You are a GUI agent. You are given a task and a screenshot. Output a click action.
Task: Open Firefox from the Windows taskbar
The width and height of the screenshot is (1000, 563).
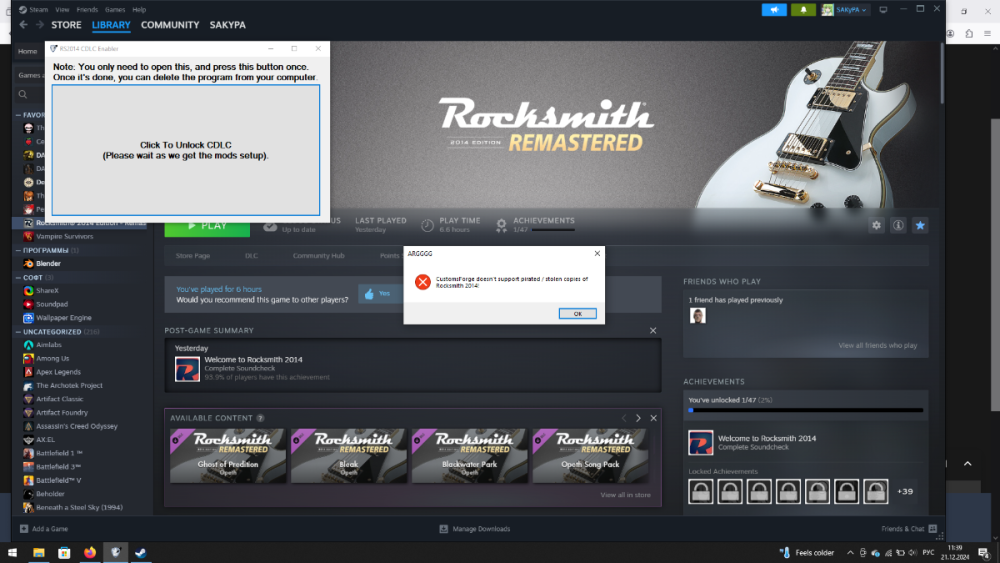coord(90,552)
